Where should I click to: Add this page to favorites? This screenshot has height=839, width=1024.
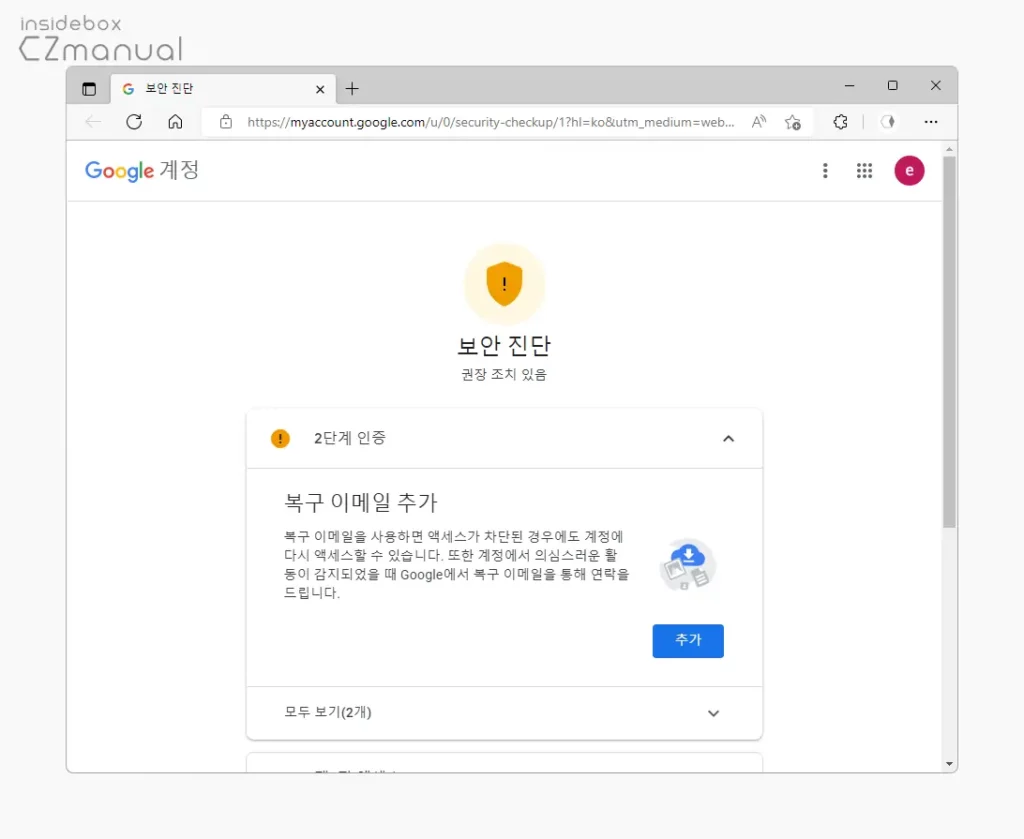click(793, 122)
